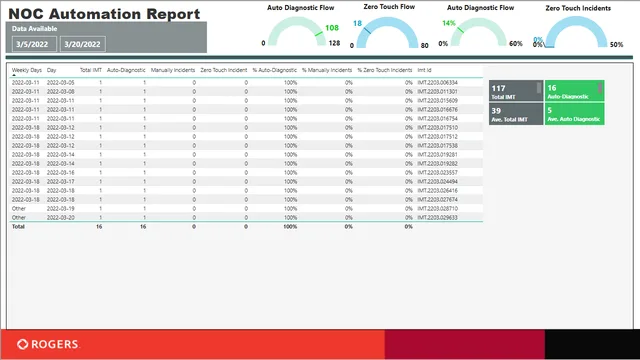Sort by % Manually Incidents column header
The height and width of the screenshot is (360, 640).
point(327,70)
